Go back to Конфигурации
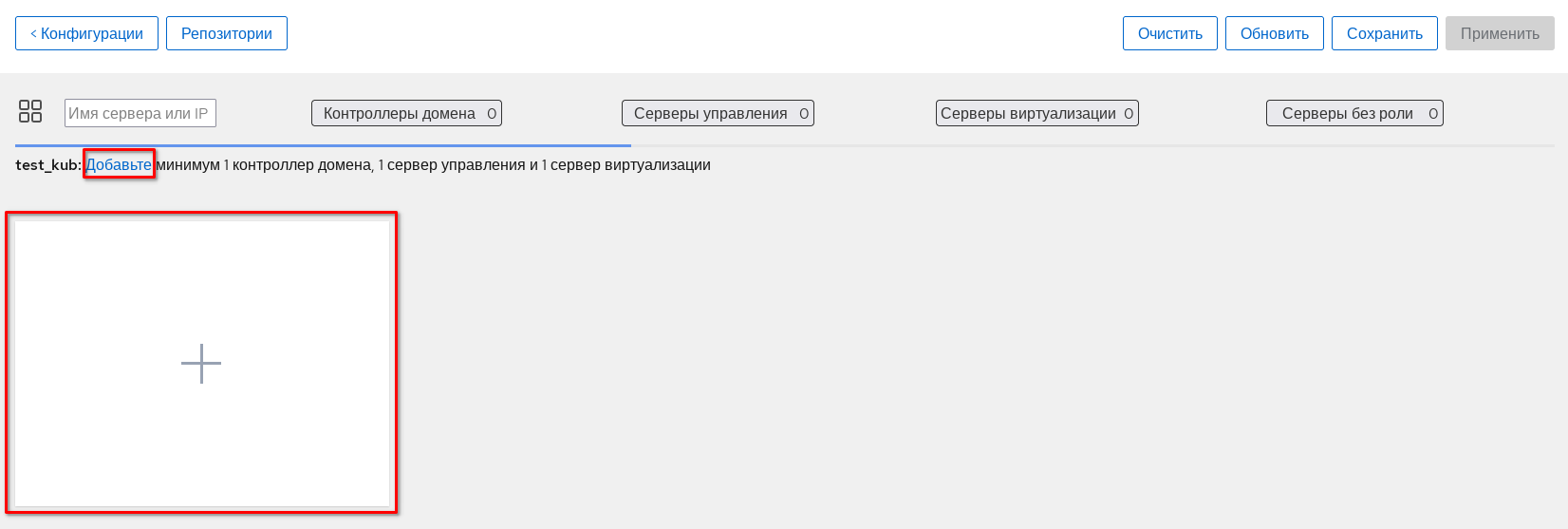 pyautogui.click(x=86, y=33)
